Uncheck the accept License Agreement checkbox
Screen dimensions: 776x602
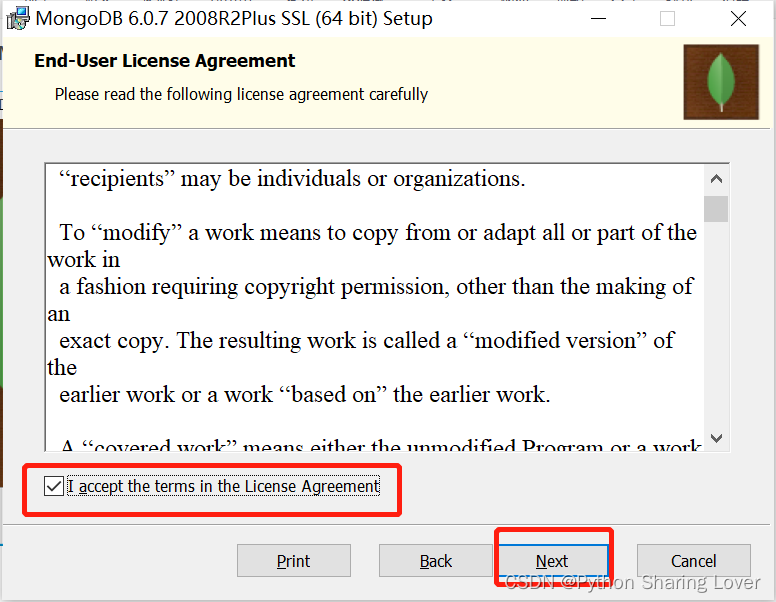(53, 486)
